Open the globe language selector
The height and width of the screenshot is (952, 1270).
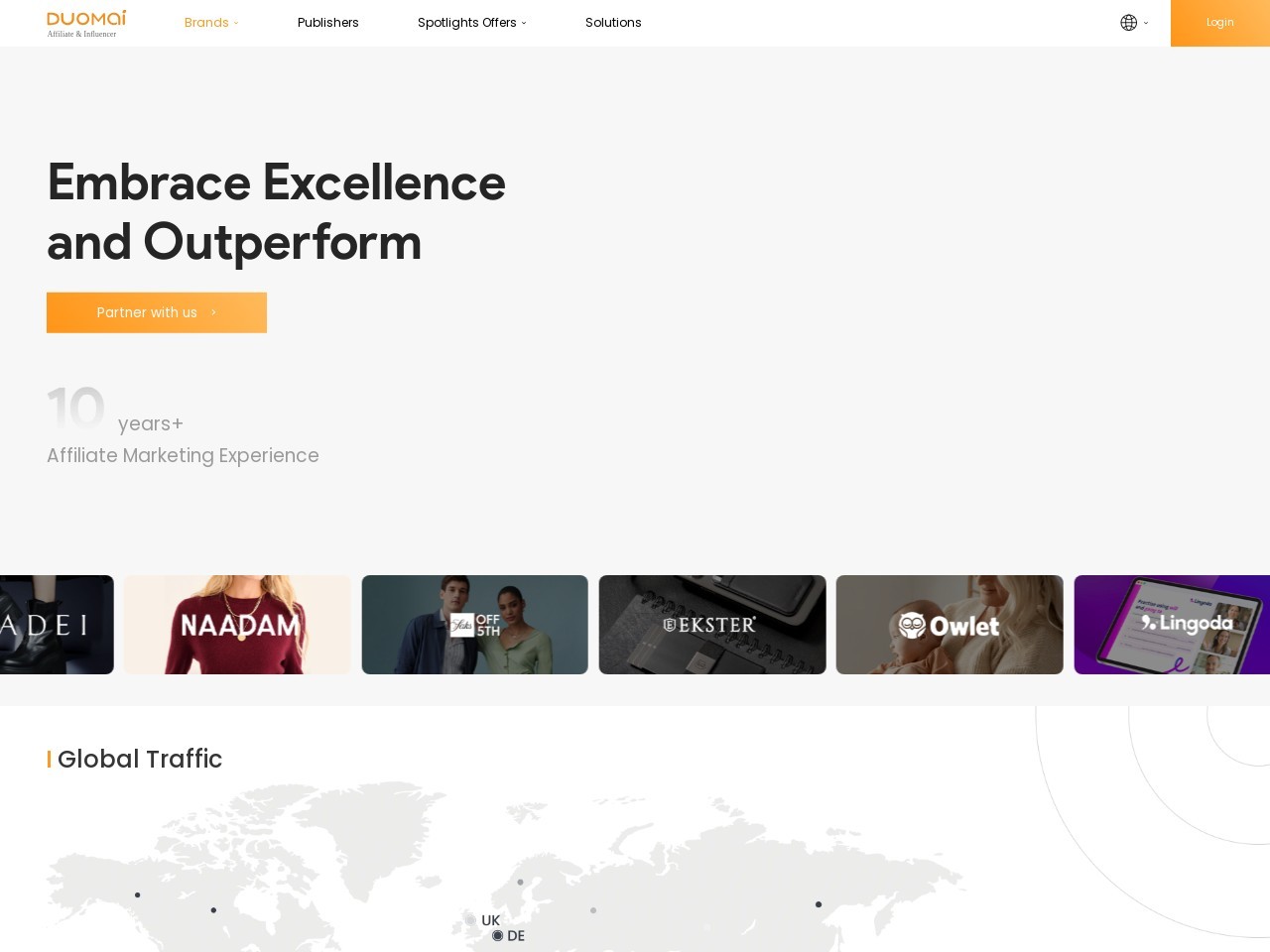pyautogui.click(x=1132, y=23)
